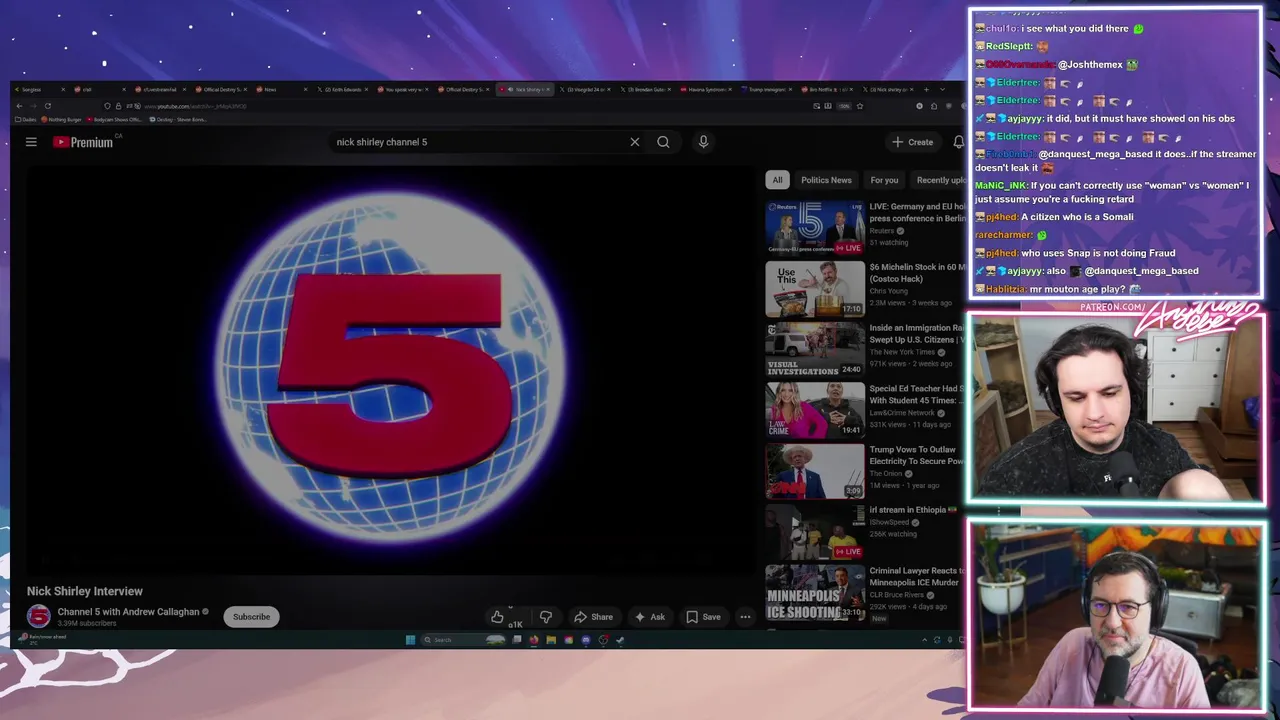1280x720 pixels.
Task: Open the Bodycam Shows bookmark
Action: [x=114, y=120]
